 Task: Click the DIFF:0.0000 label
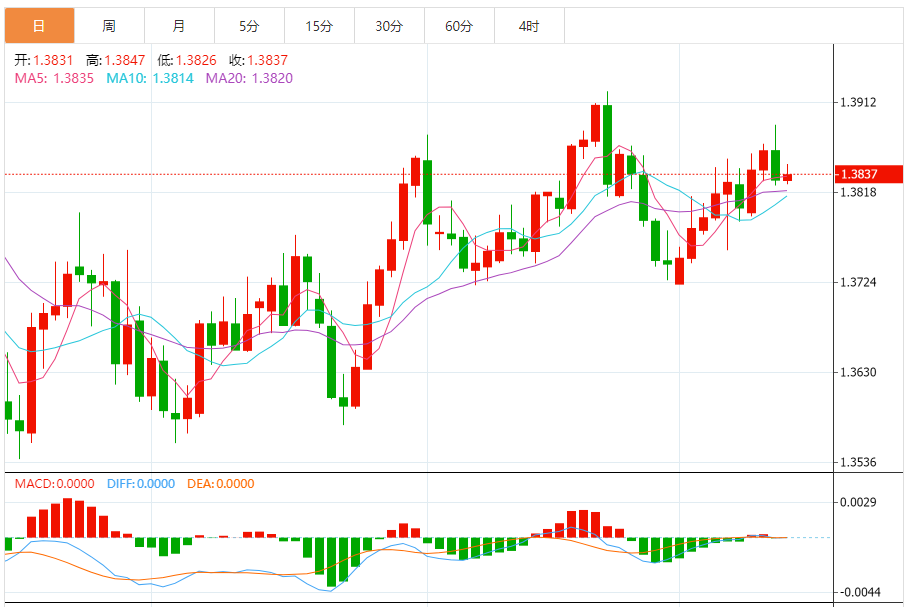(141, 484)
